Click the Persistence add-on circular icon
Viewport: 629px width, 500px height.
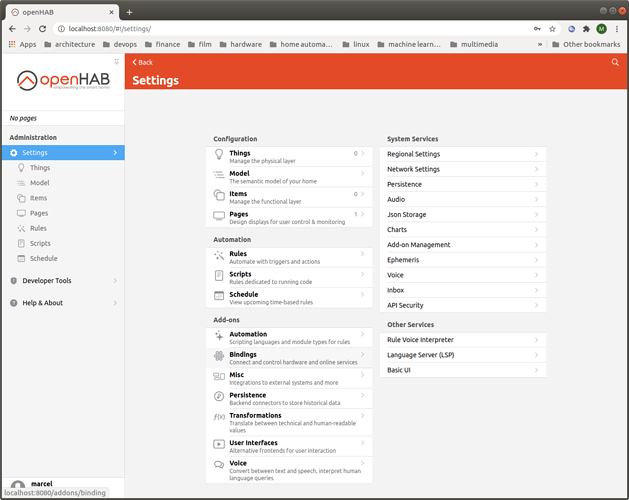tap(219, 396)
